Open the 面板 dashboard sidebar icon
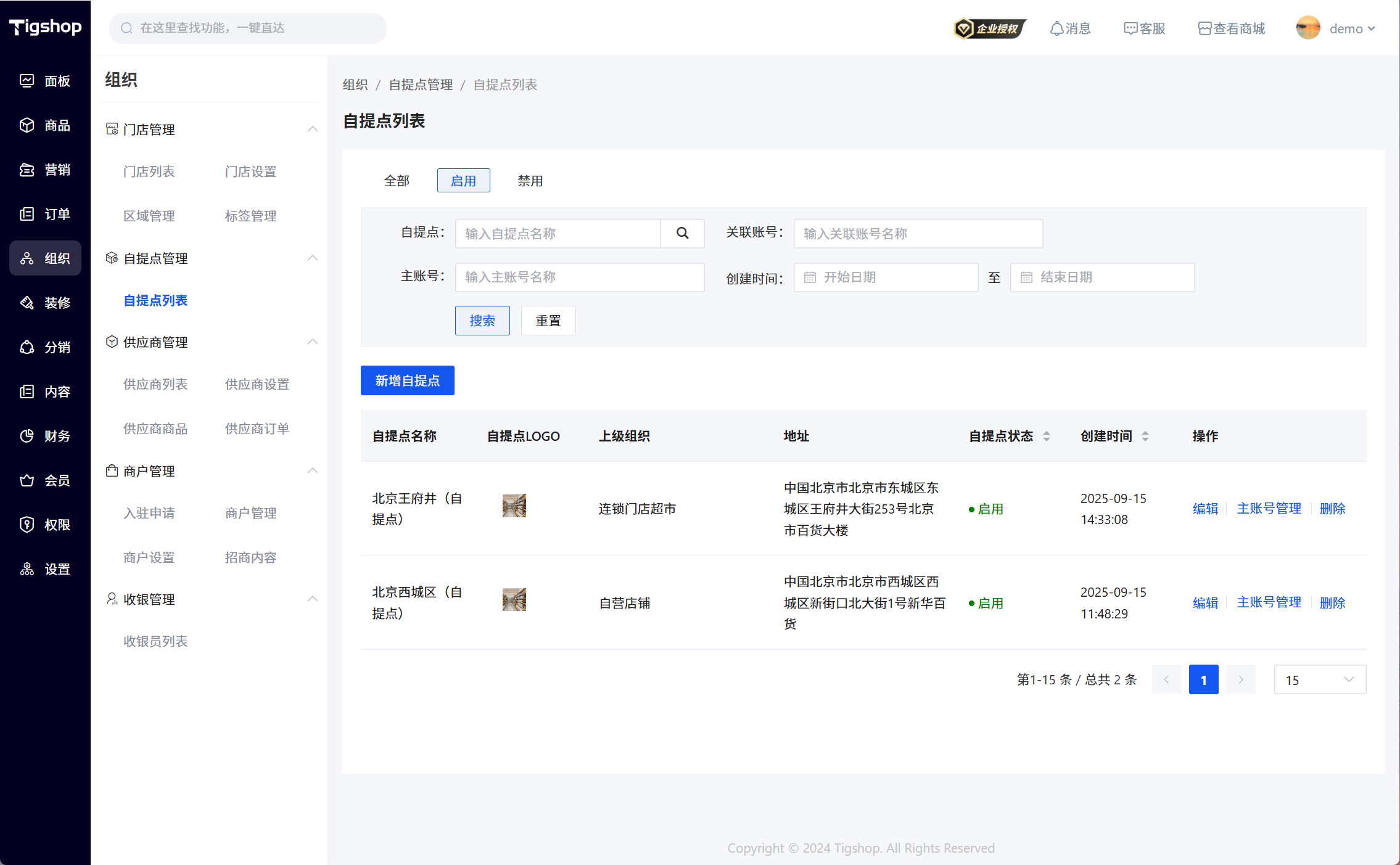The image size is (1400, 865). [x=27, y=81]
